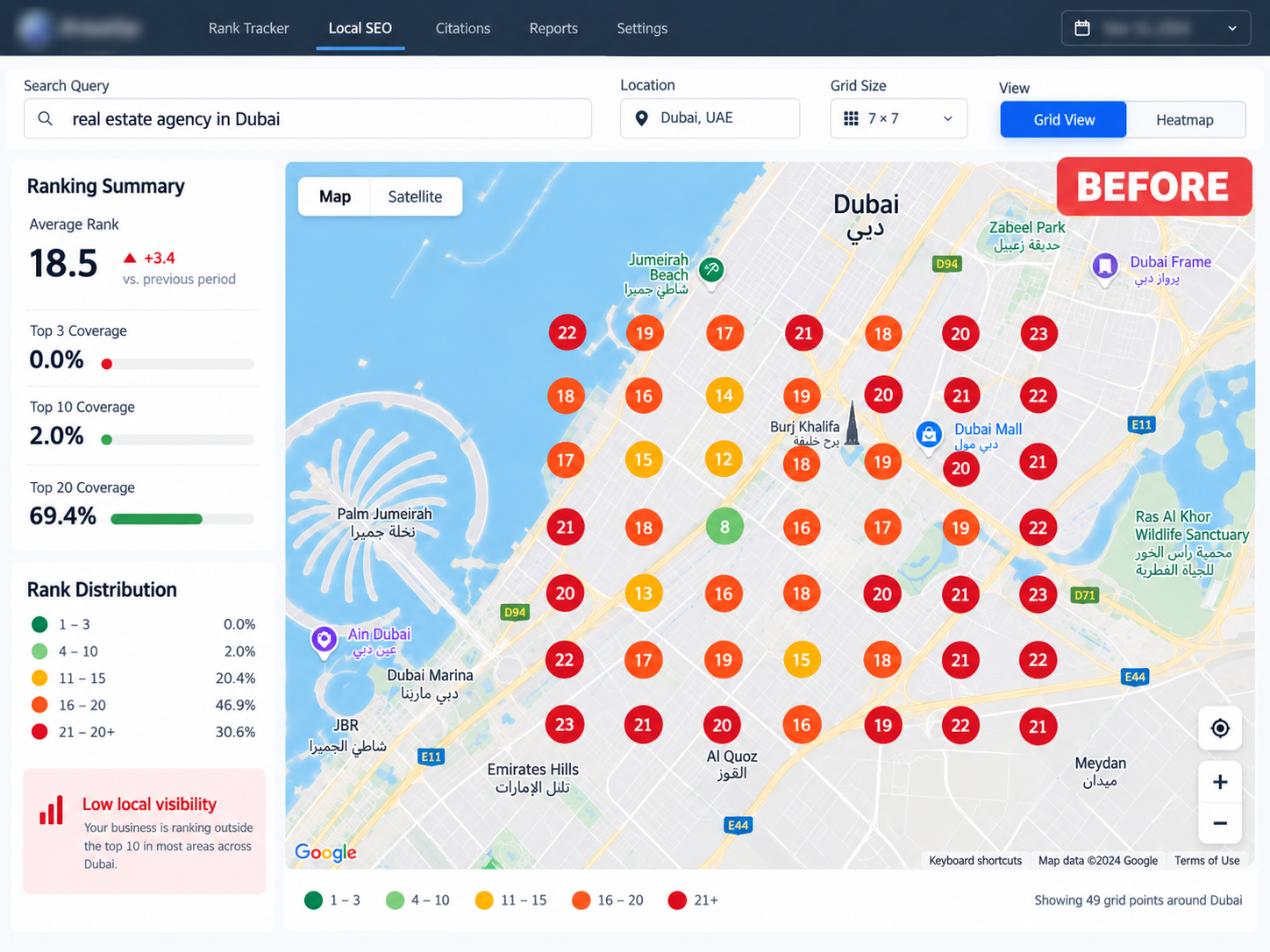Click the grid icon in Grid Size selector

851,118
